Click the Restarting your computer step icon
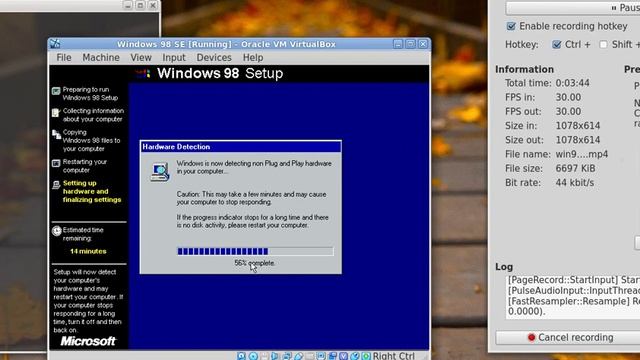 point(56,163)
